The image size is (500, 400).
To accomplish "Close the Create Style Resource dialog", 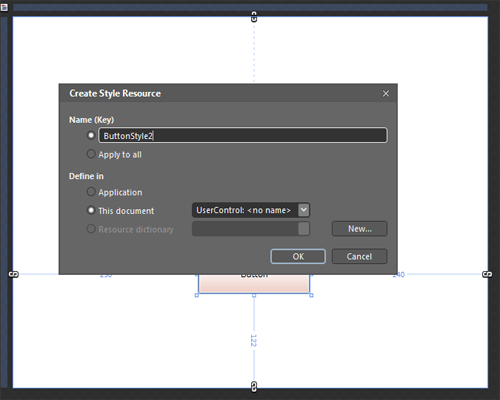I will pos(386,94).
